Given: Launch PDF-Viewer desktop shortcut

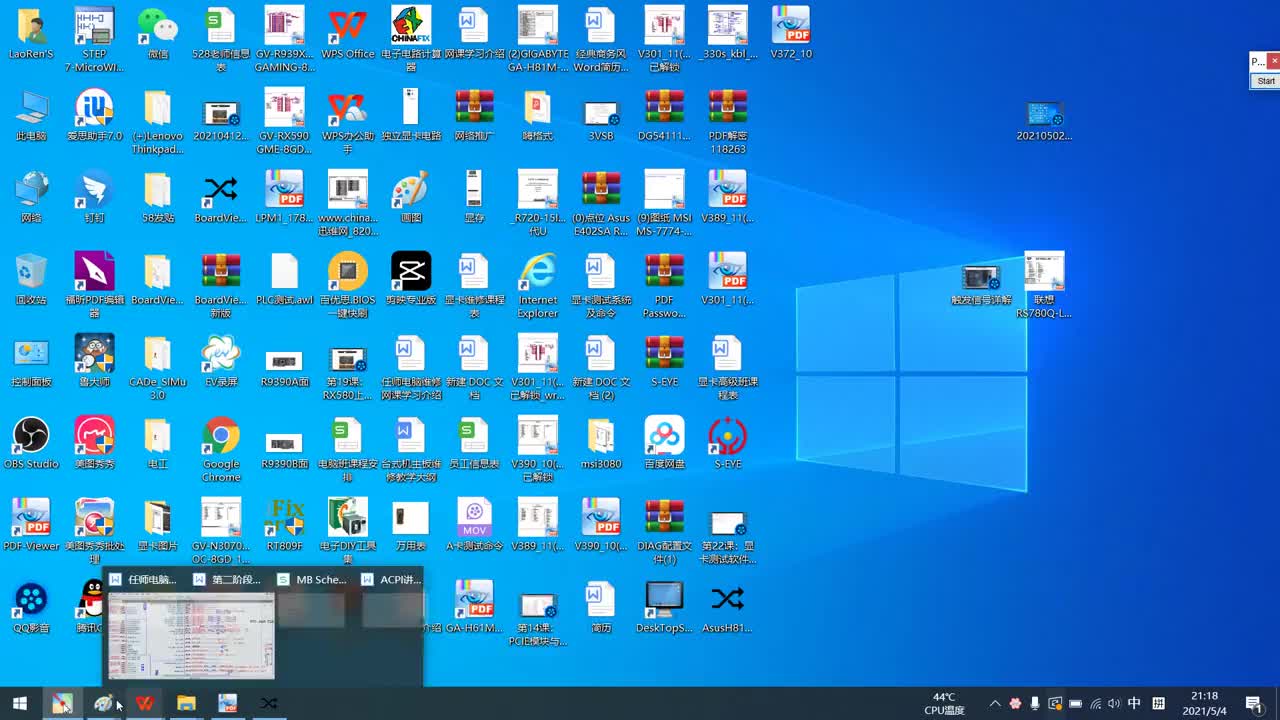Looking at the screenshot, I should pos(31,526).
